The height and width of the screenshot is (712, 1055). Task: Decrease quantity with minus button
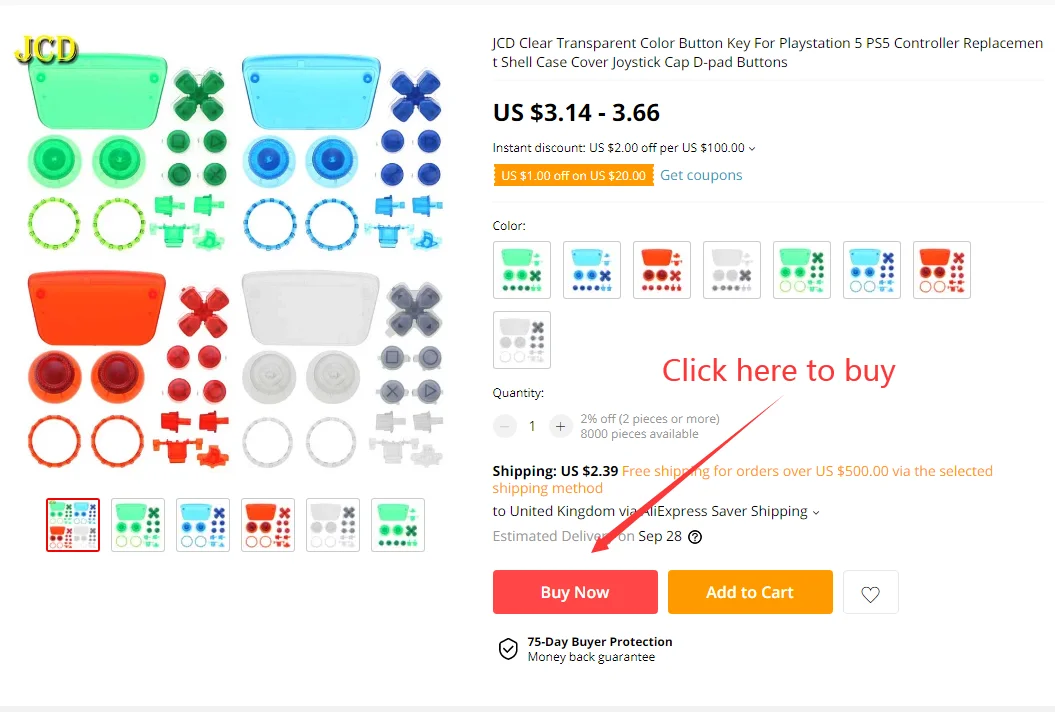click(x=504, y=426)
